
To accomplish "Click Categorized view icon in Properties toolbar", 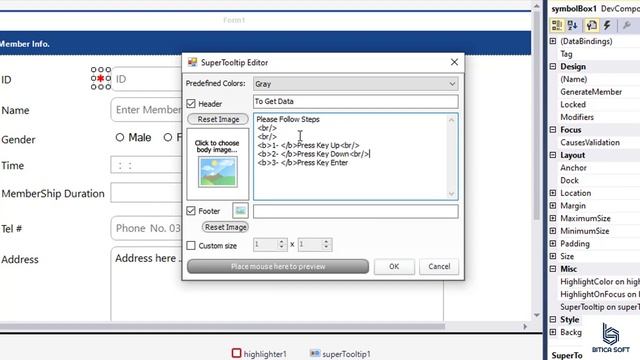I will pyautogui.click(x=557, y=25).
